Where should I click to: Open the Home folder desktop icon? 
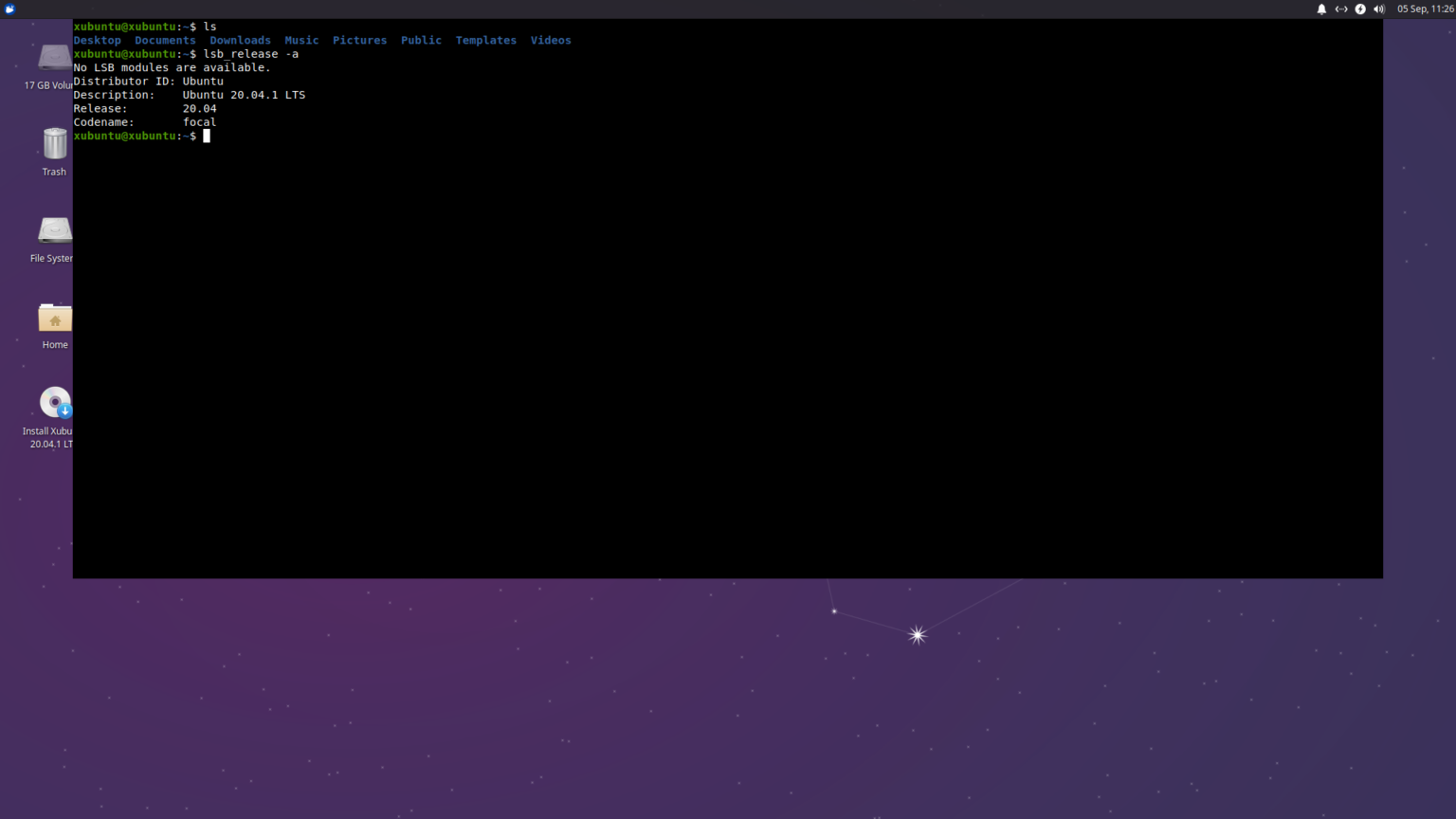coord(54,319)
